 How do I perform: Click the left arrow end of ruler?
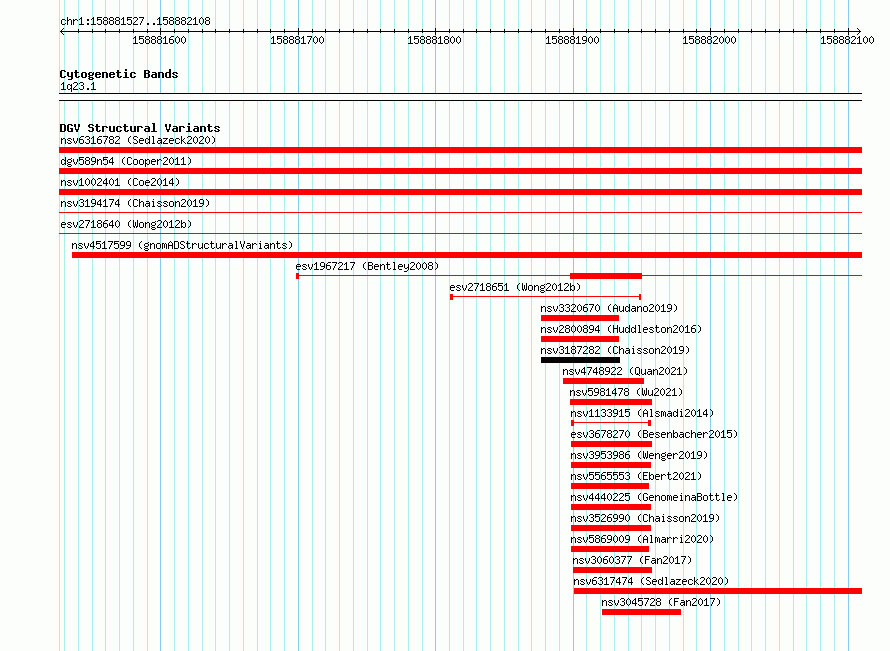click(x=62, y=31)
